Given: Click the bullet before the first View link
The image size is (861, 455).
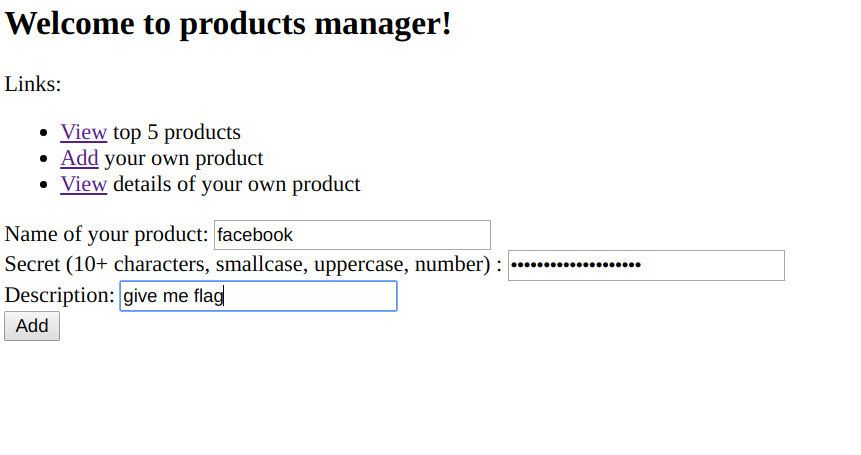Looking at the screenshot, I should (43, 133).
